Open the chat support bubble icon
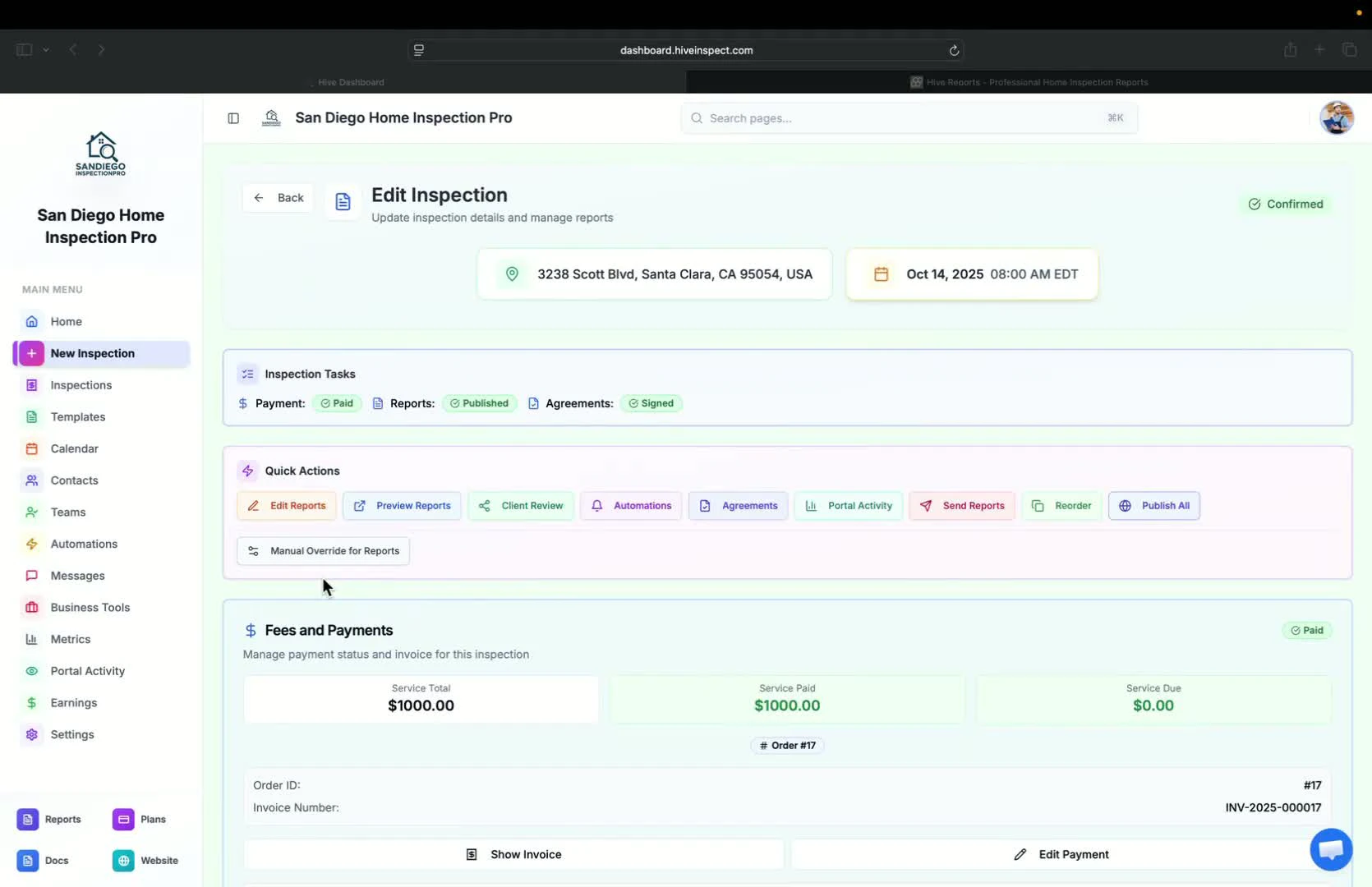Screen dimensions: 1372x887 click(1331, 849)
